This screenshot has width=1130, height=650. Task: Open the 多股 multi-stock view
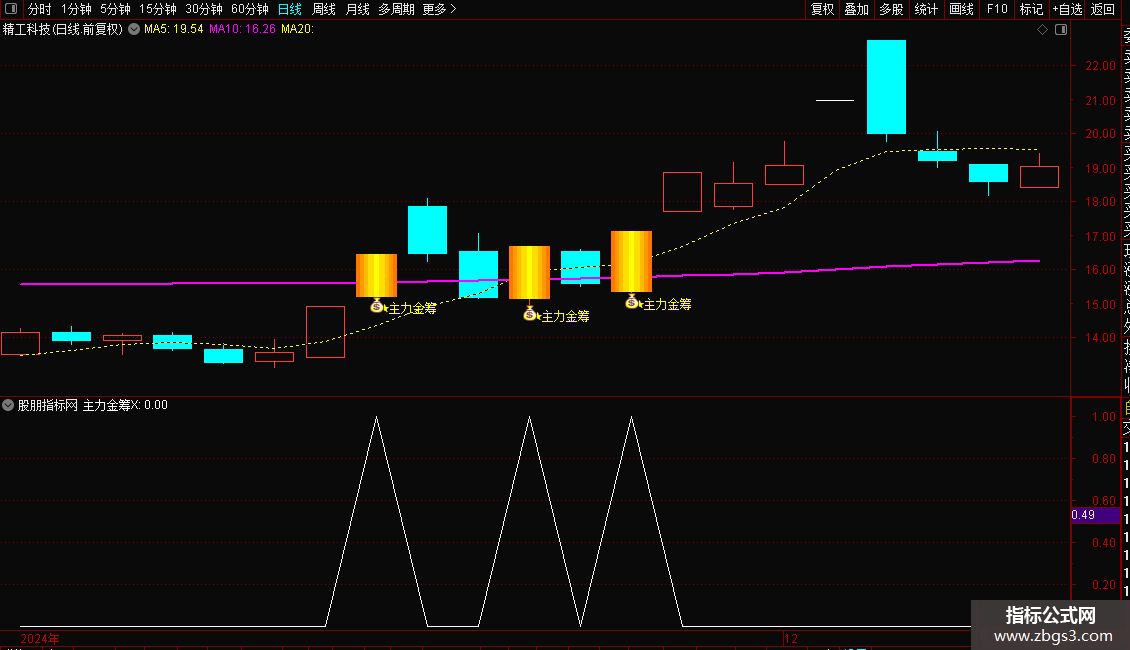(891, 9)
